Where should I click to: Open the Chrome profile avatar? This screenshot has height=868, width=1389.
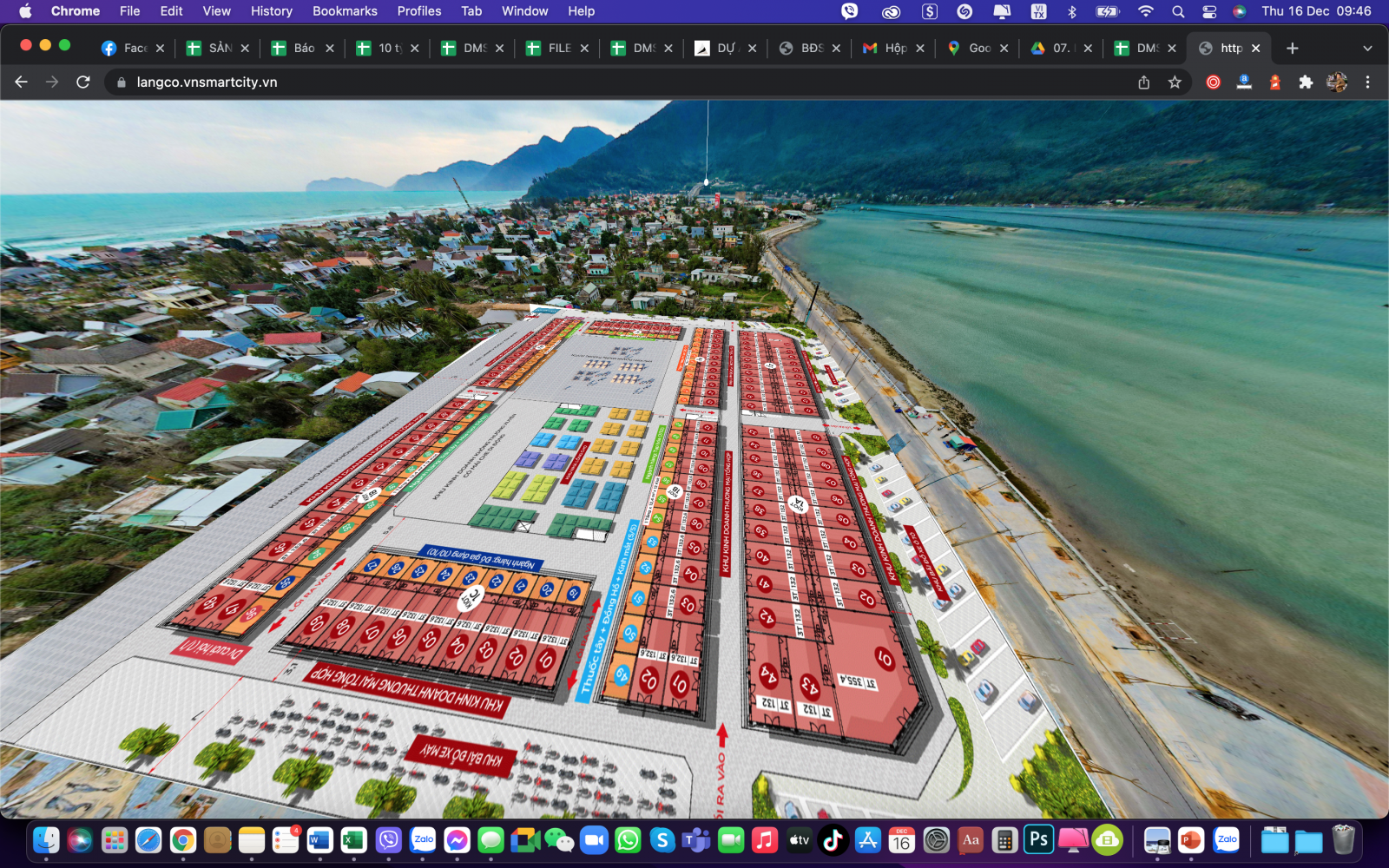1337,82
